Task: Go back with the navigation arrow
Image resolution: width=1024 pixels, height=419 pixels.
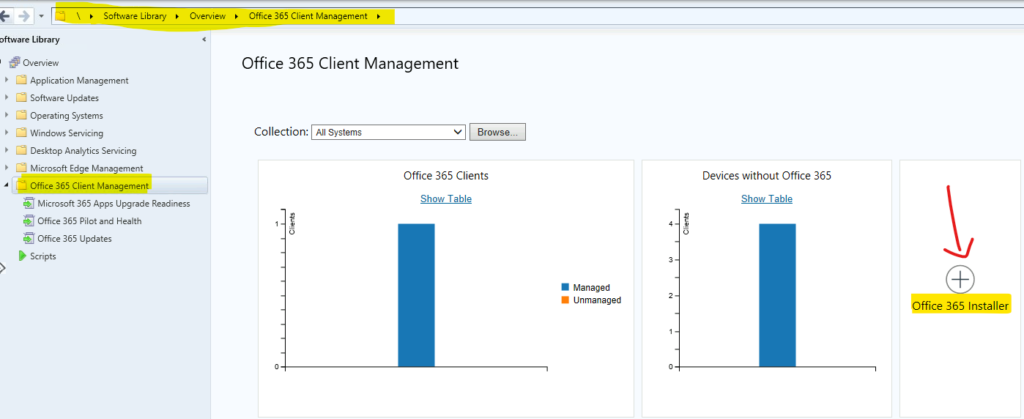Action: click(5, 16)
